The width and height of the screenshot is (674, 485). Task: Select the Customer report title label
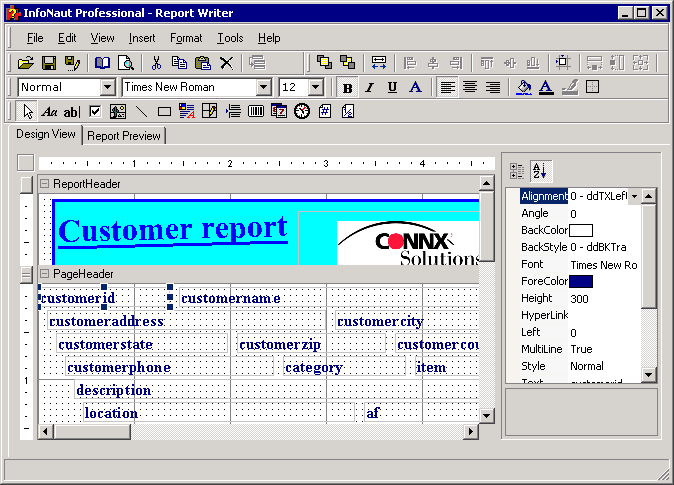click(173, 231)
